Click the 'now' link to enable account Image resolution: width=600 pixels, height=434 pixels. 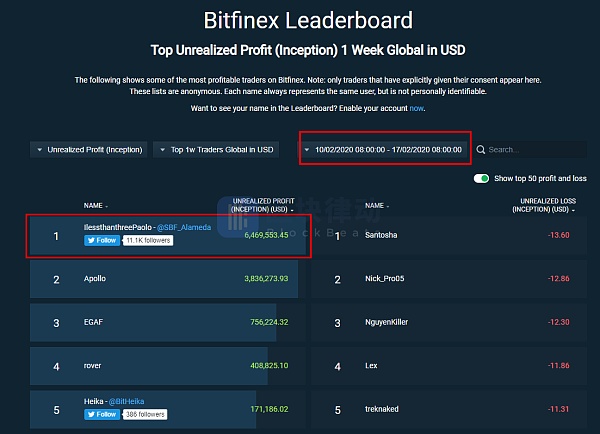(416, 108)
